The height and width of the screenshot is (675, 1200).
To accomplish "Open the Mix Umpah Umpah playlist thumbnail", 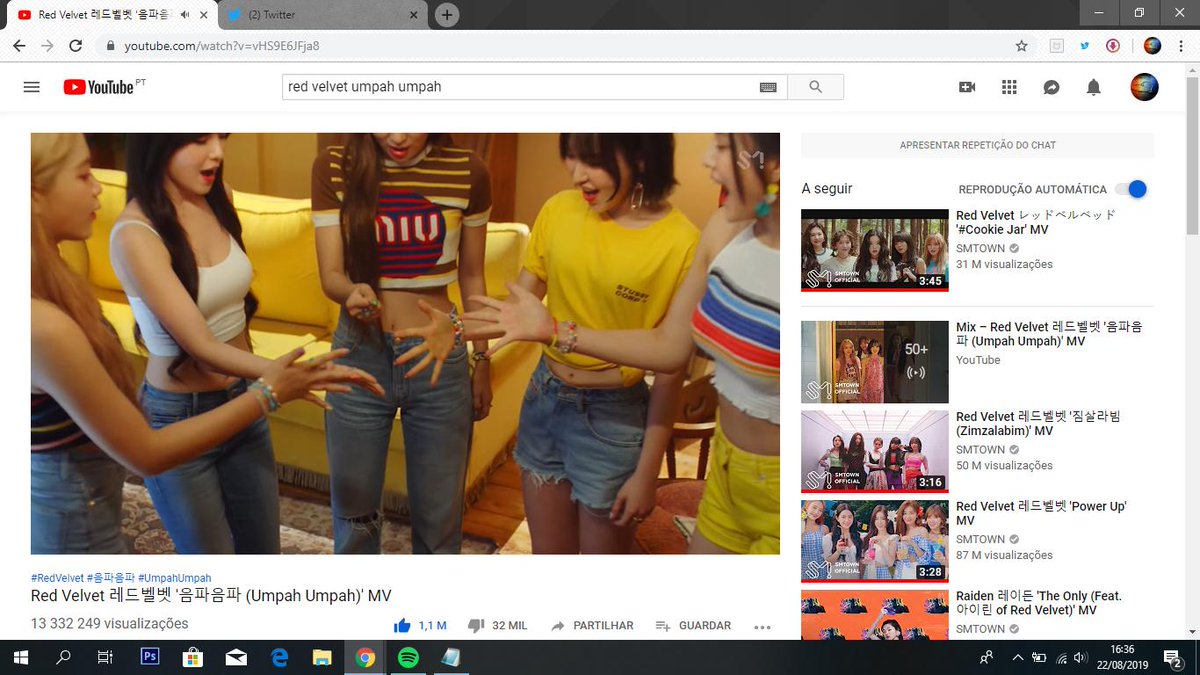I will (874, 362).
